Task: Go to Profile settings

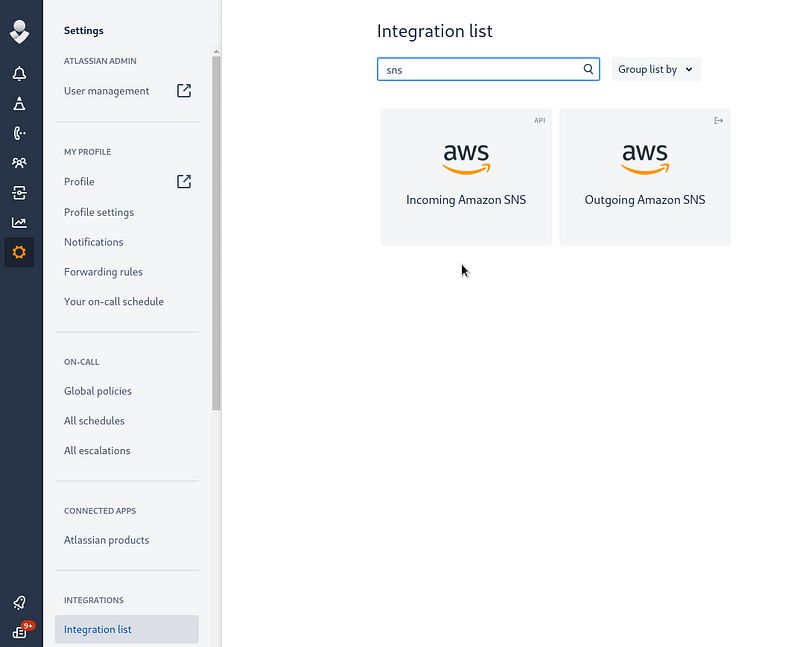Action: 99,212
